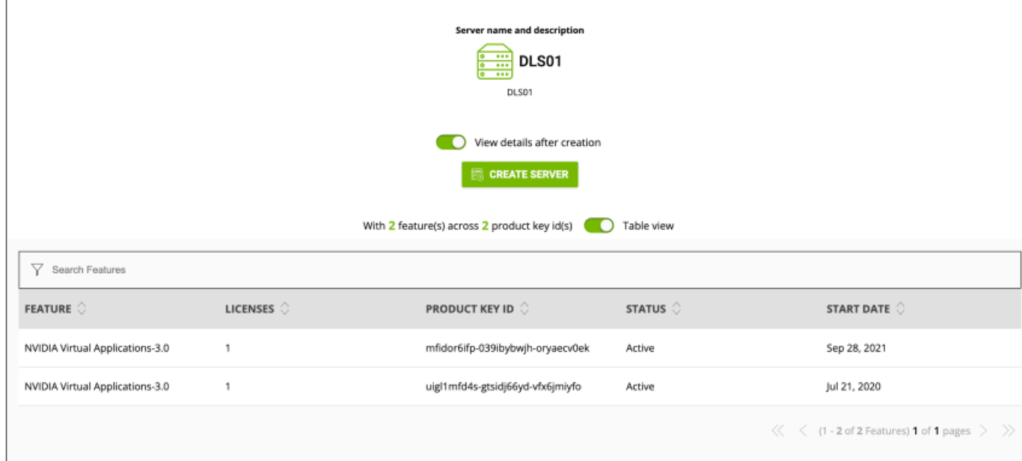The image size is (1022, 461).
Task: Sort table by the START DATE column arrows
Action: click(x=900, y=309)
